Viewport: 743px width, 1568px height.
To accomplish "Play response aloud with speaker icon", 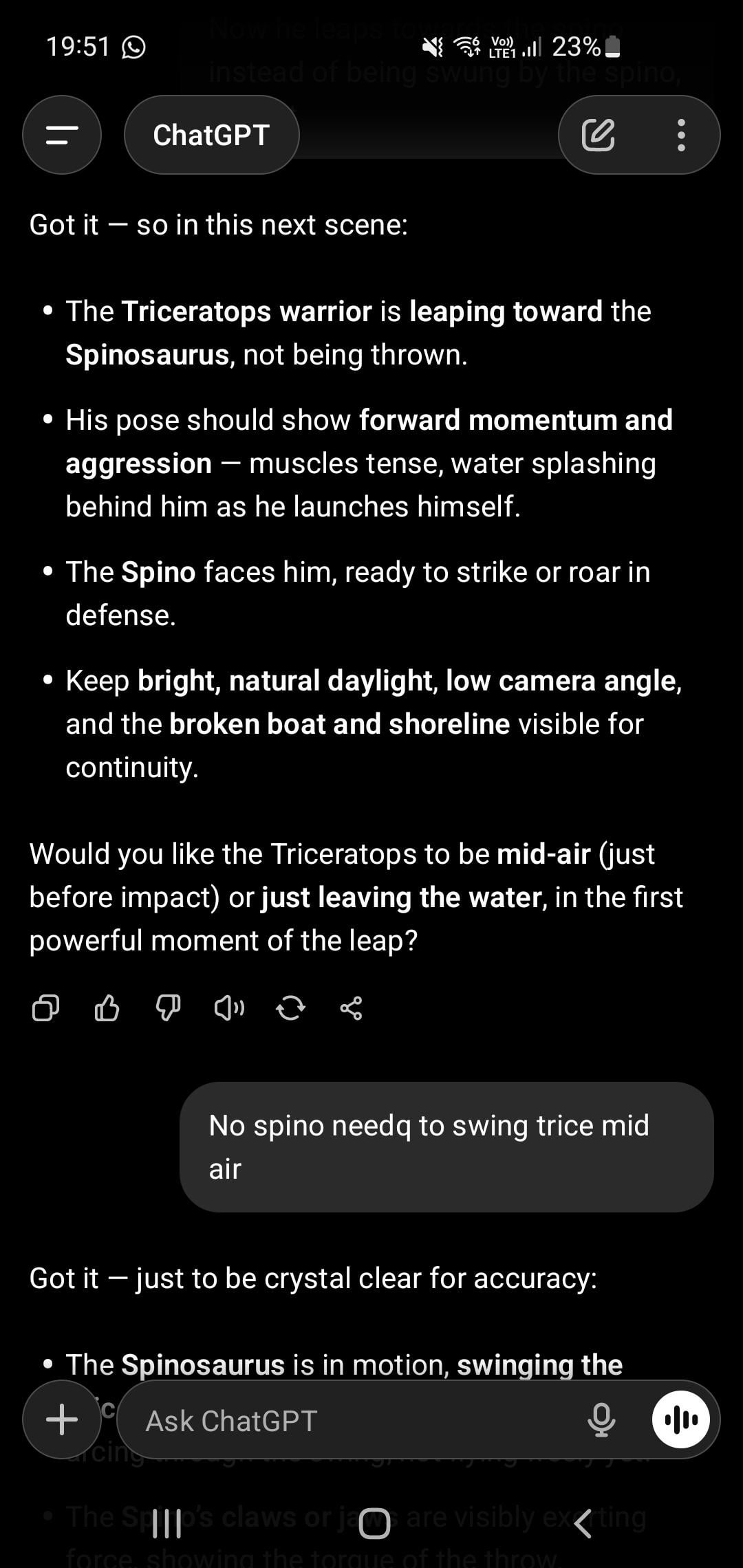I will point(229,1008).
